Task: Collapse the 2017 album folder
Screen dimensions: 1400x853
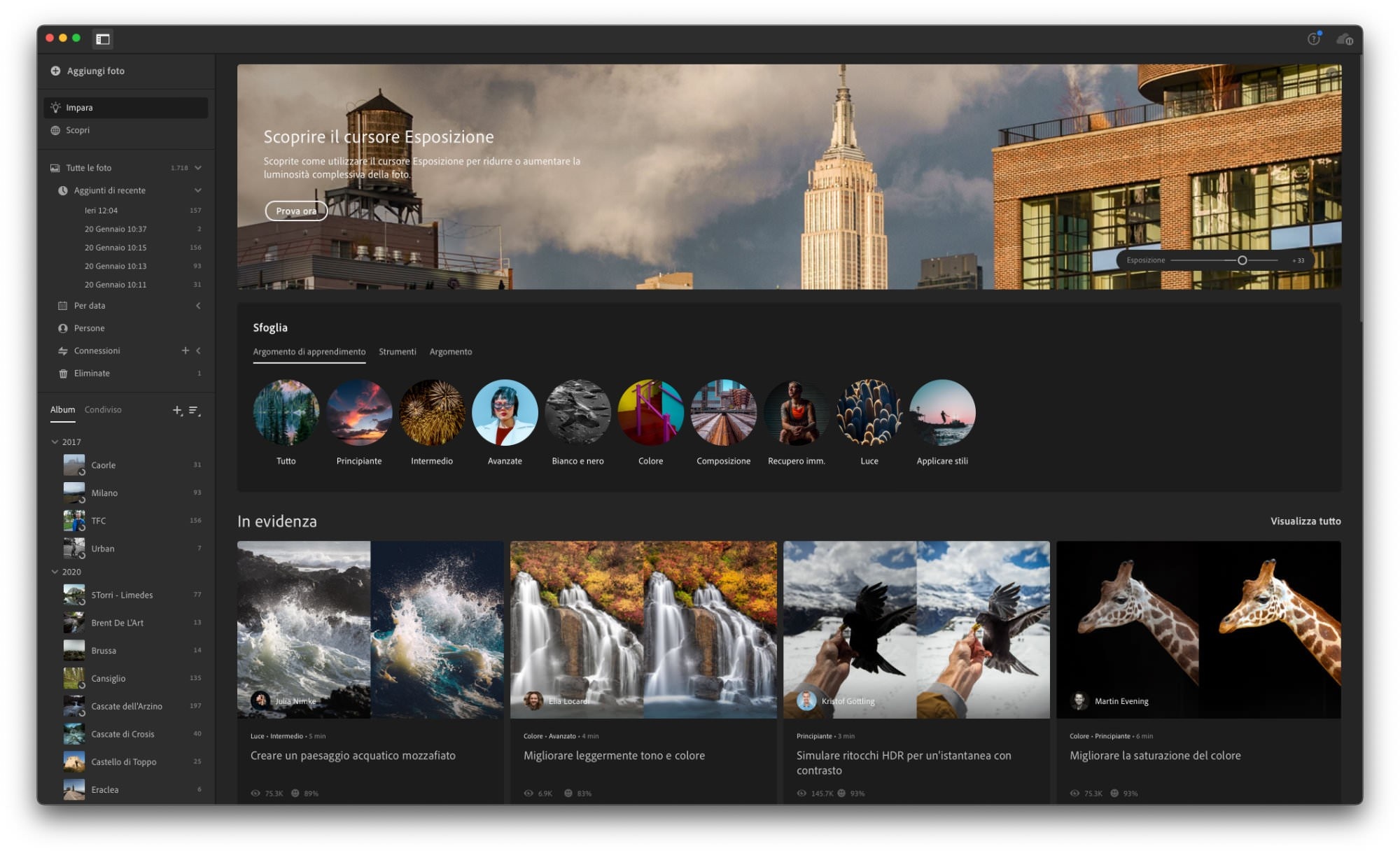Action: 55,442
